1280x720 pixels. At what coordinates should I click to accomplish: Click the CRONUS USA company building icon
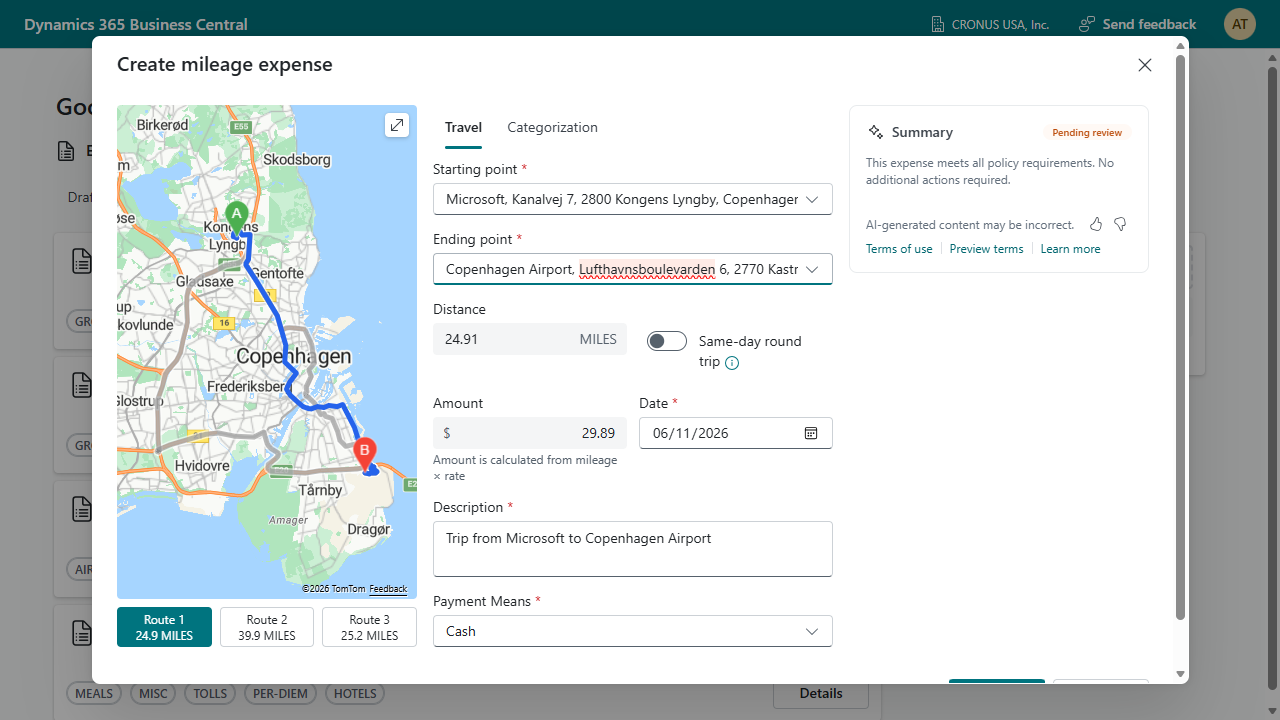938,24
